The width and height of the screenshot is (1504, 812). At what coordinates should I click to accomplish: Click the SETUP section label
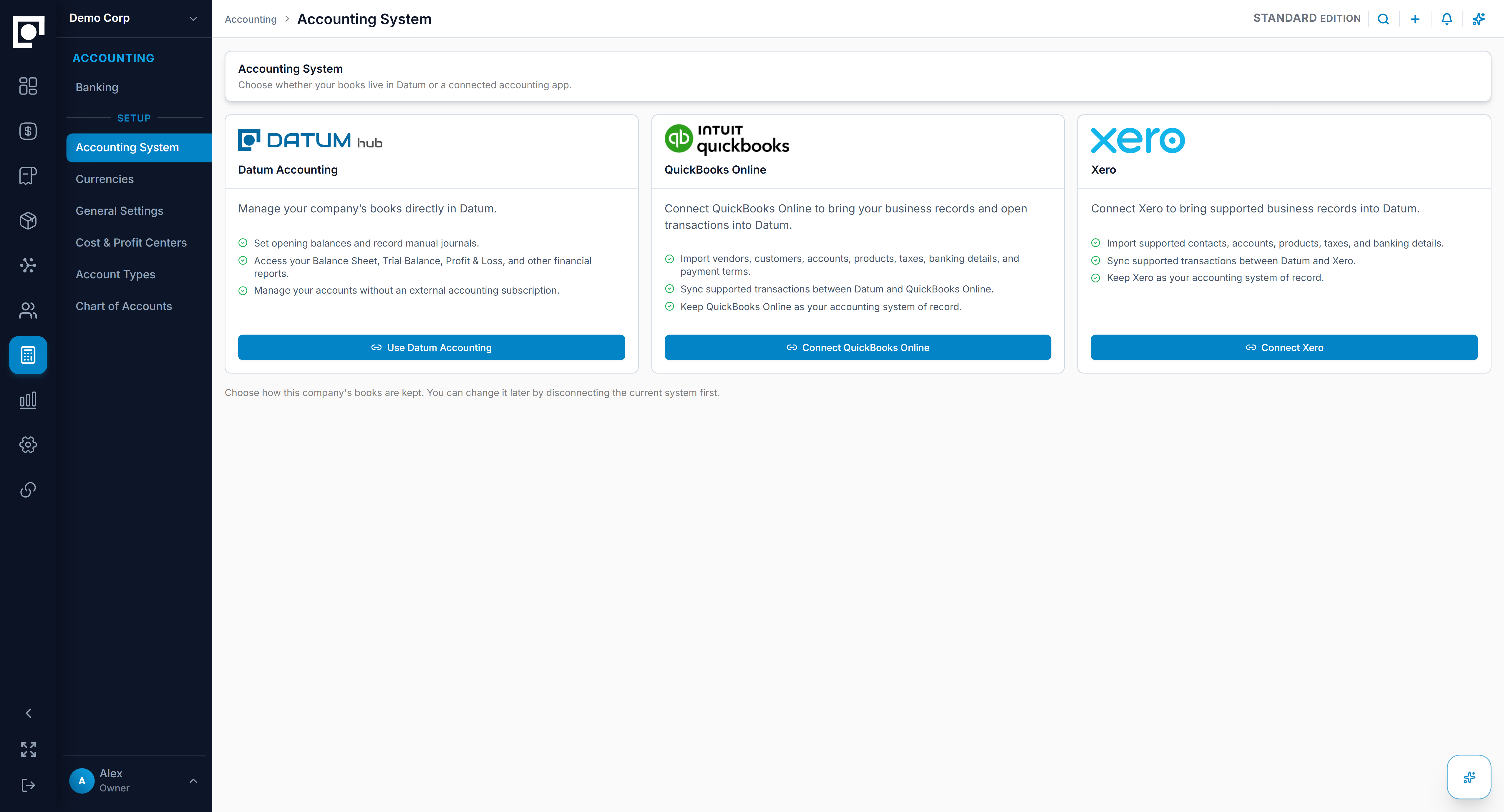(134, 118)
